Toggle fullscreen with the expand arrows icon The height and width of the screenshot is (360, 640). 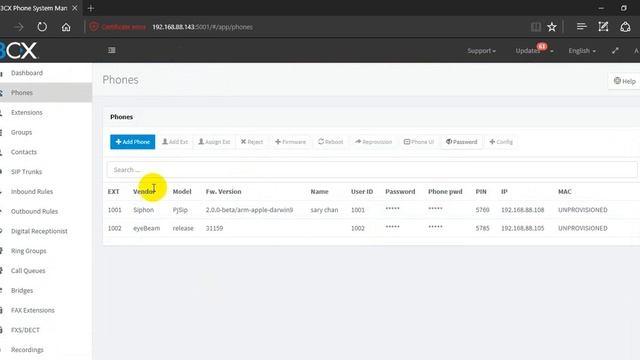[615, 51]
